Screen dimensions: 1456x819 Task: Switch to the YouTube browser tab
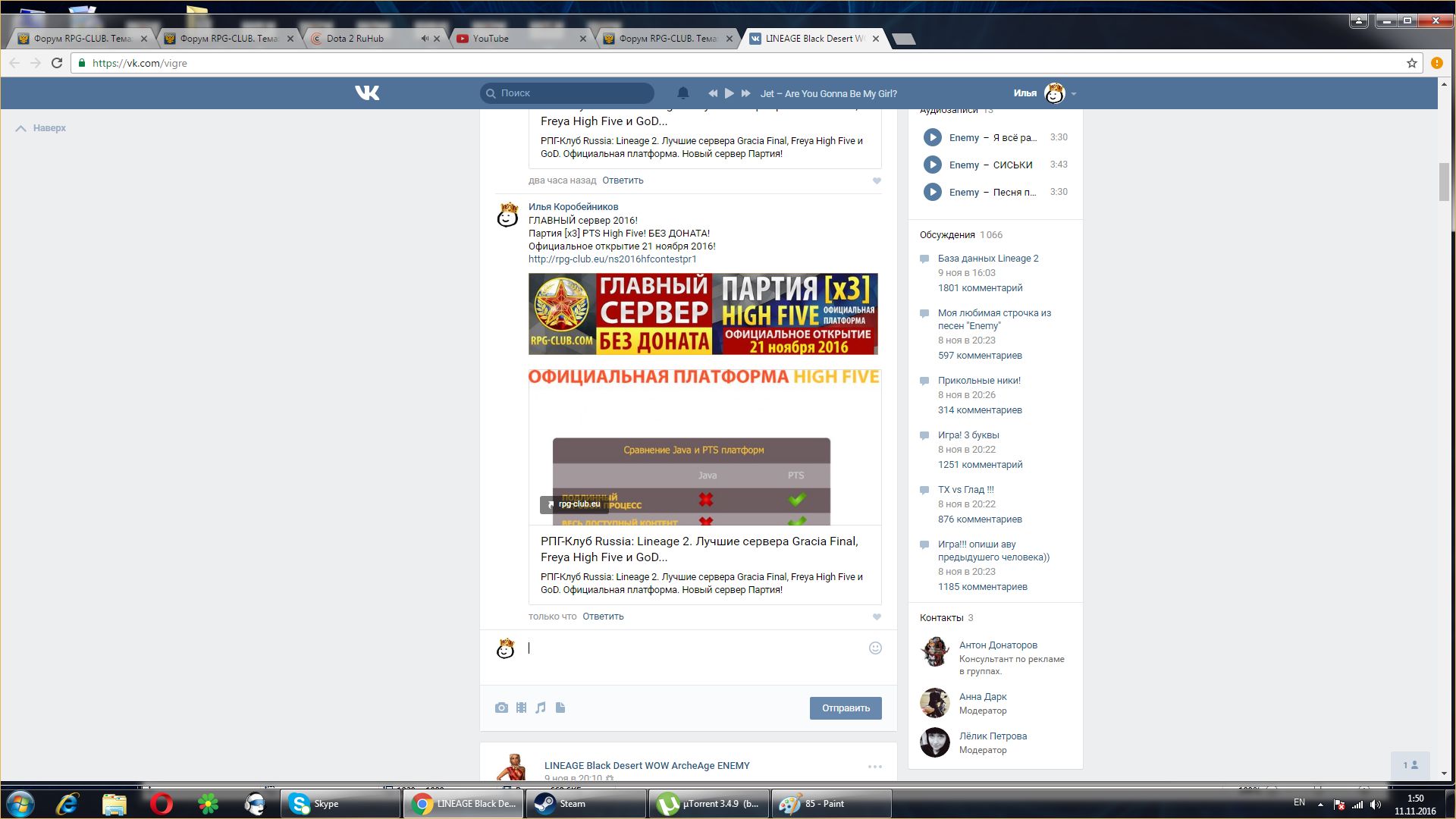click(491, 39)
